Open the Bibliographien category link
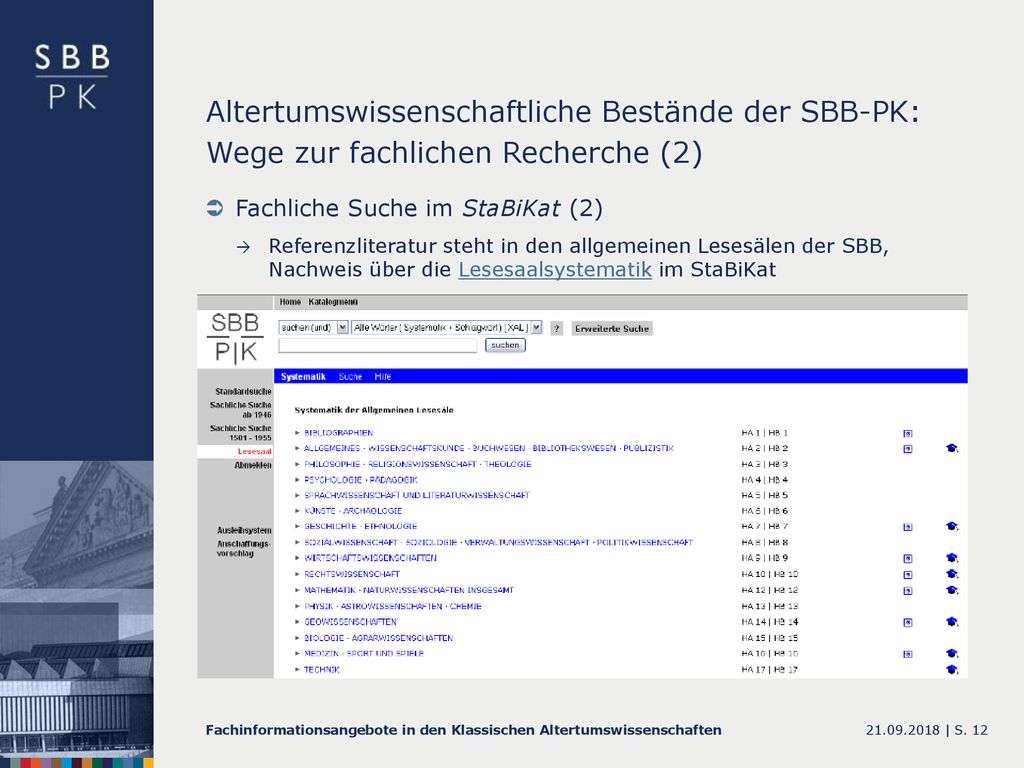 tap(338, 433)
